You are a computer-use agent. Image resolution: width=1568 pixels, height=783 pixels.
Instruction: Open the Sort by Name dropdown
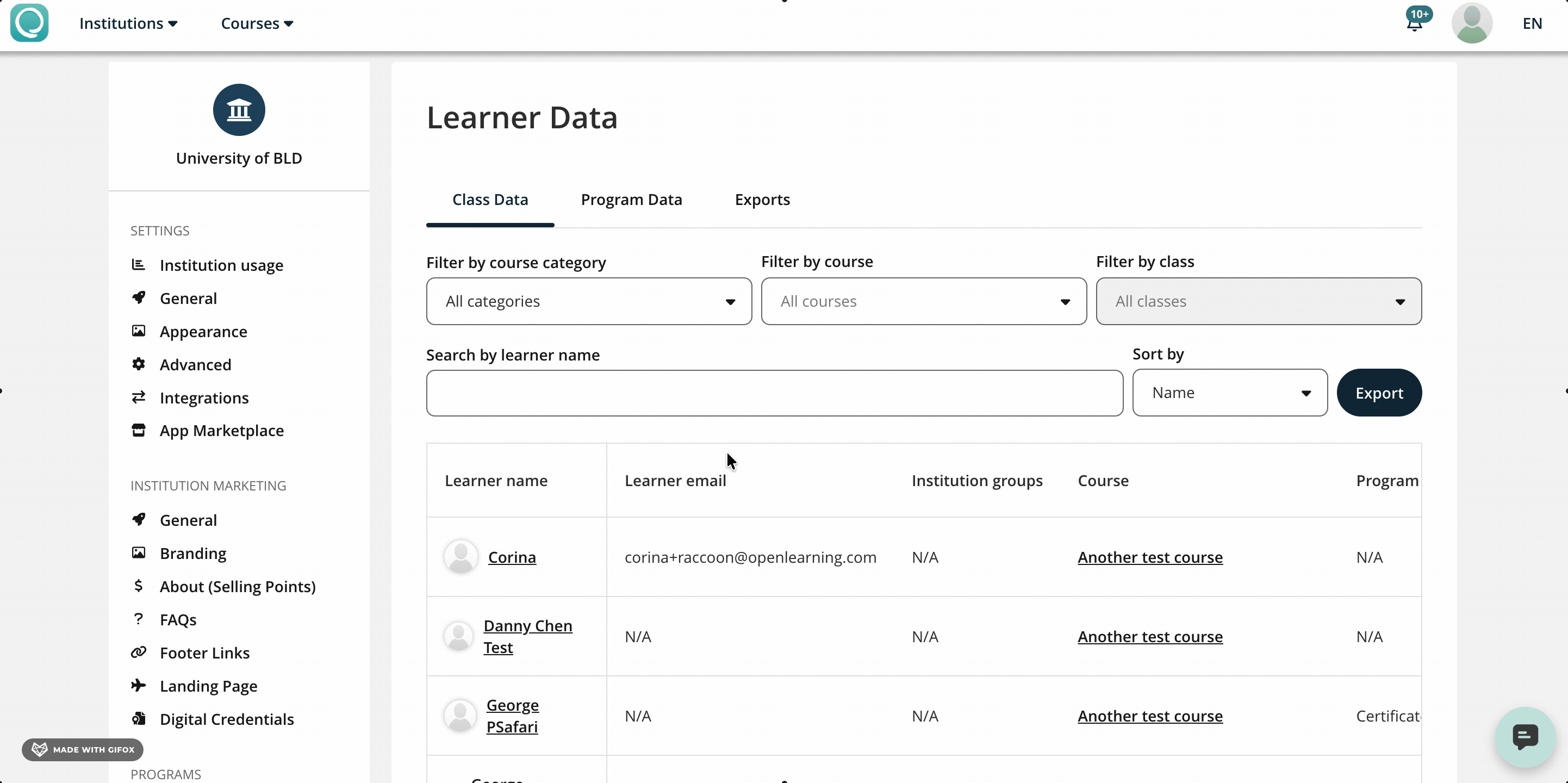1229,393
